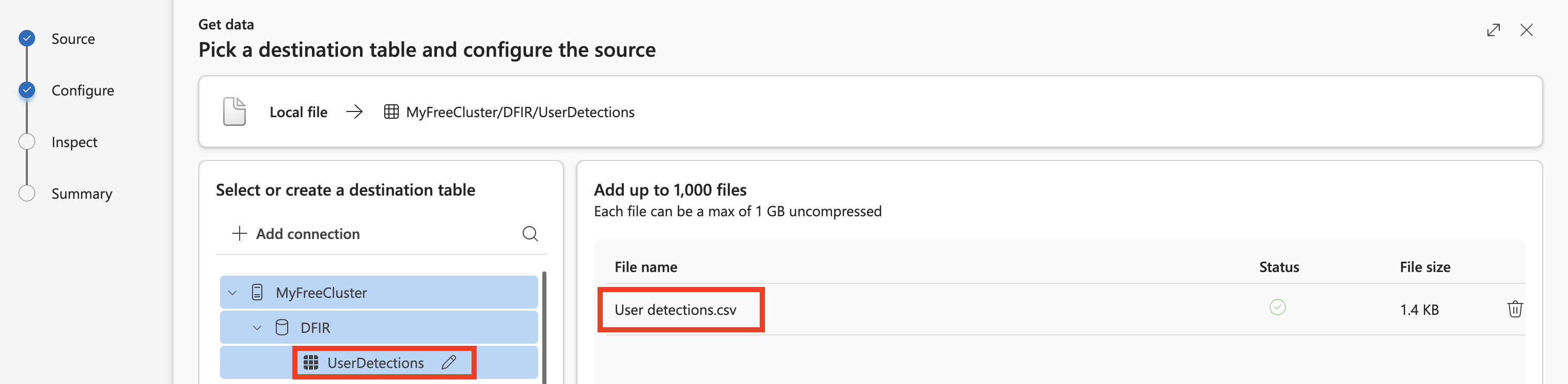1568x384 pixels.
Task: Click the destination tree vertical scrollbar
Action: click(544, 329)
